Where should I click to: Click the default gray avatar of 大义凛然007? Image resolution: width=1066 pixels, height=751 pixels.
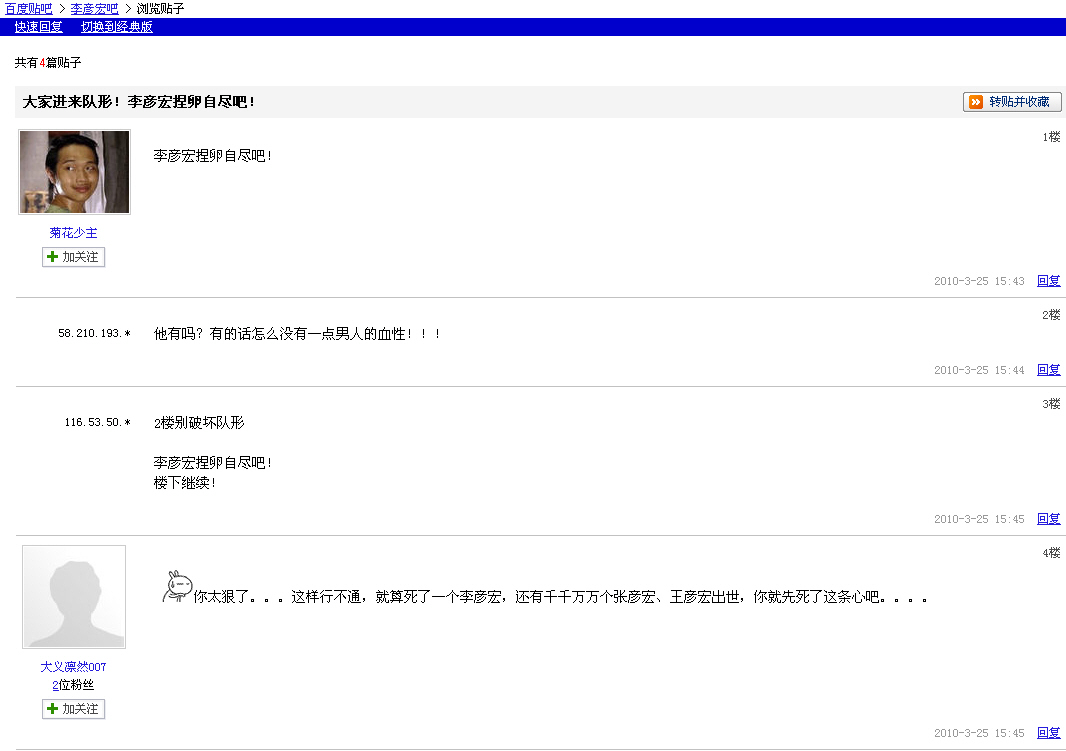pyautogui.click(x=74, y=597)
